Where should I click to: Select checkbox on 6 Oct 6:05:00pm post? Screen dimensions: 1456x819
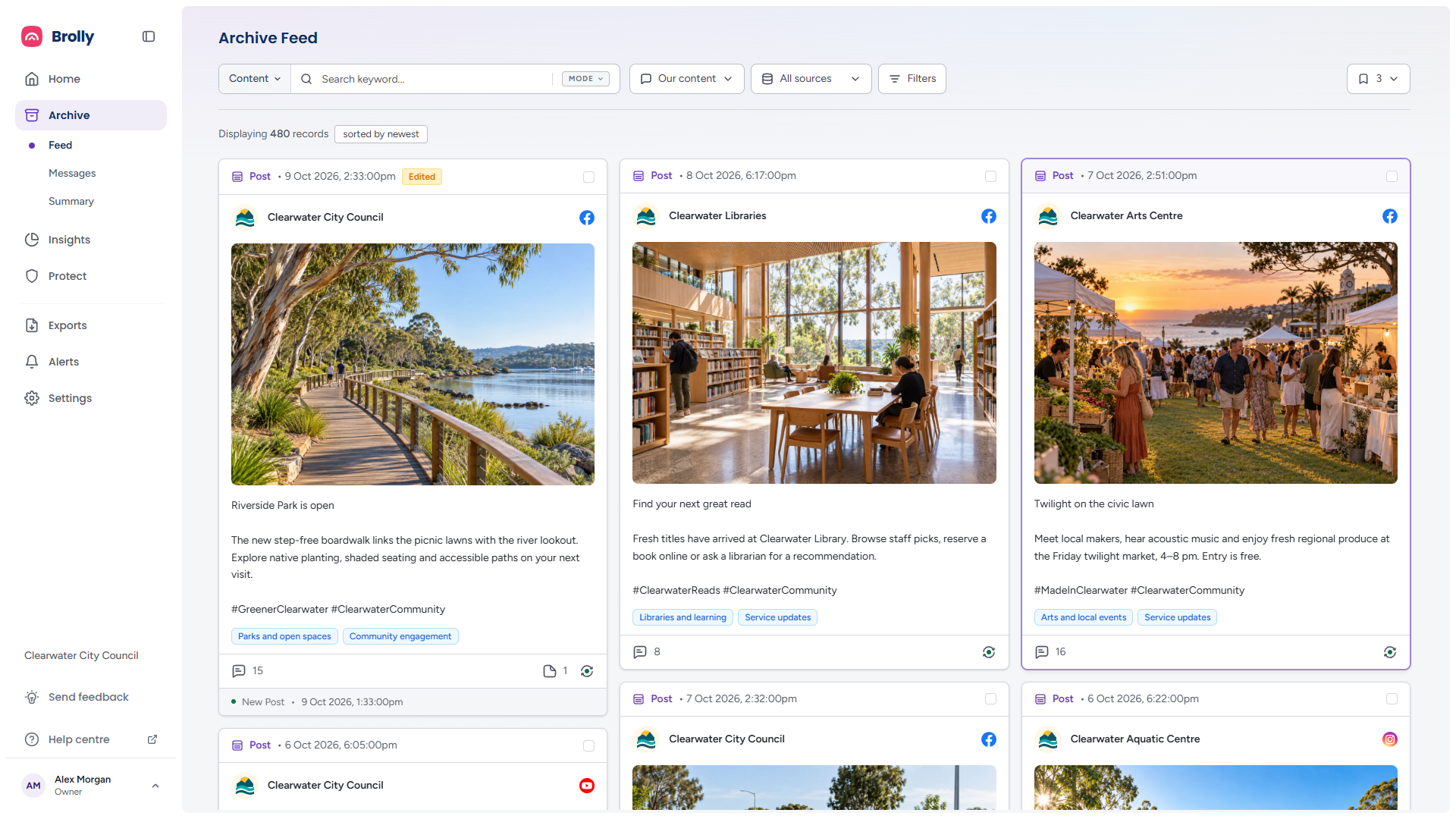coord(589,746)
